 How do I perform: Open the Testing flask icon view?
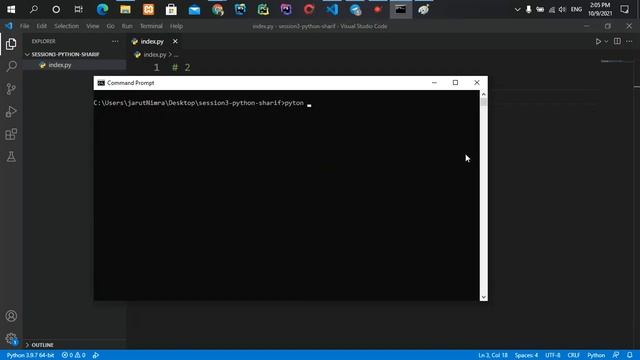(x=11, y=157)
